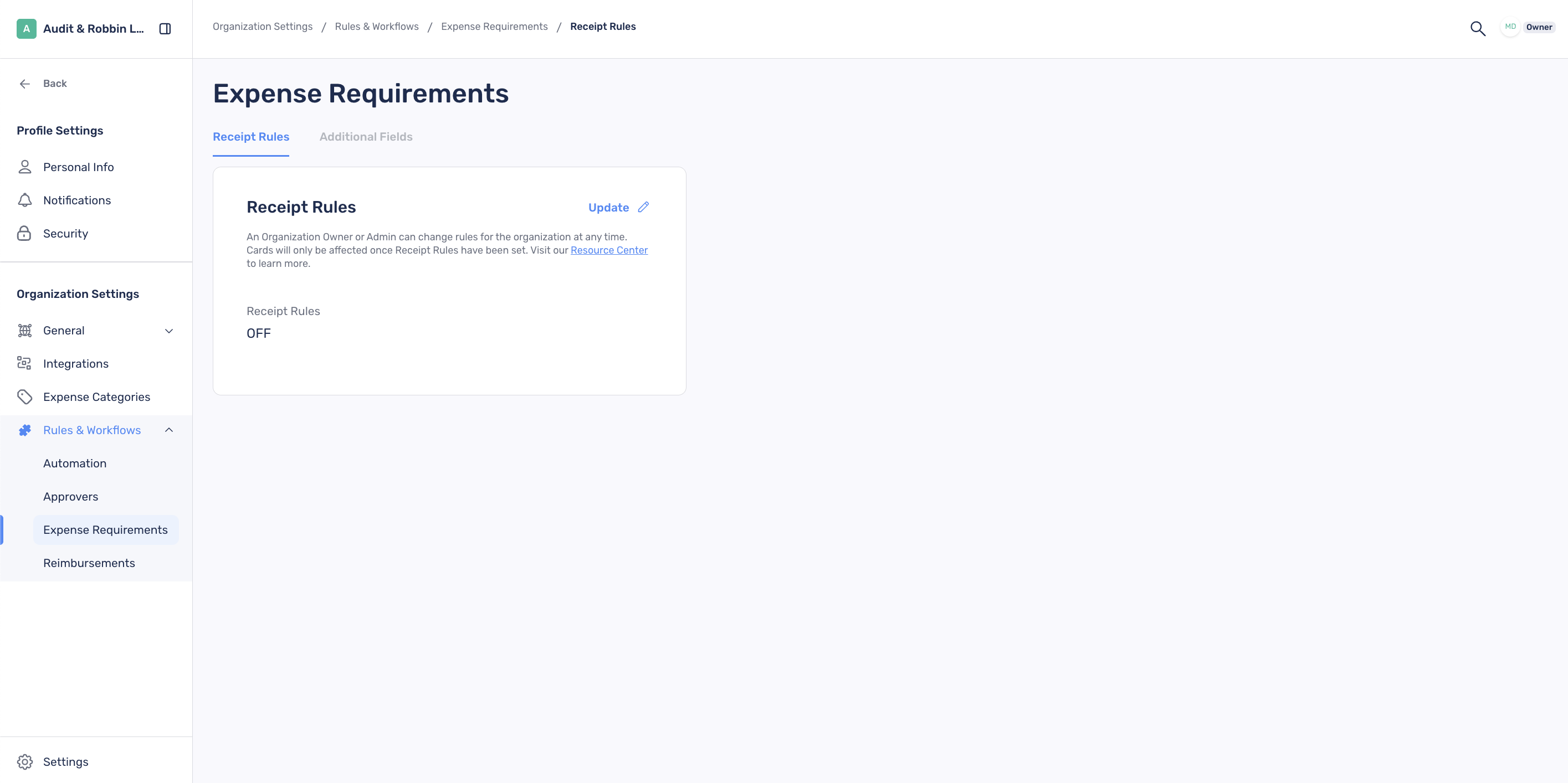The height and width of the screenshot is (783, 1568).
Task: Click the OFF status value
Action: (259, 333)
